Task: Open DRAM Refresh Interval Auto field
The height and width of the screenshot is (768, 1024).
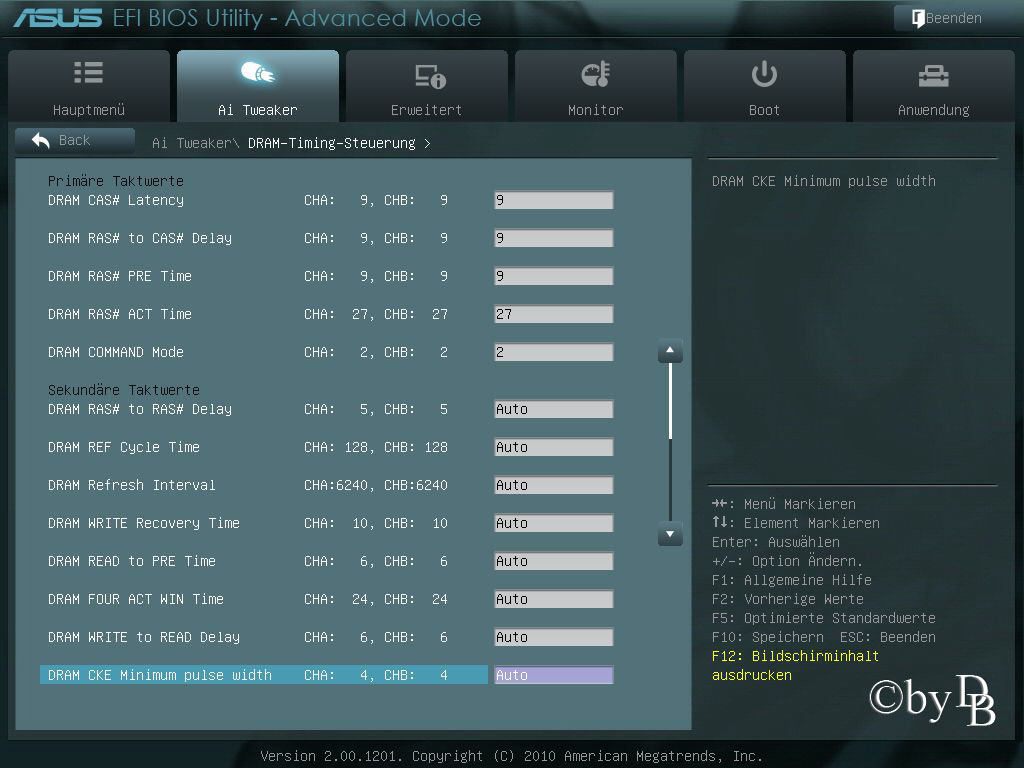Action: pyautogui.click(x=554, y=485)
